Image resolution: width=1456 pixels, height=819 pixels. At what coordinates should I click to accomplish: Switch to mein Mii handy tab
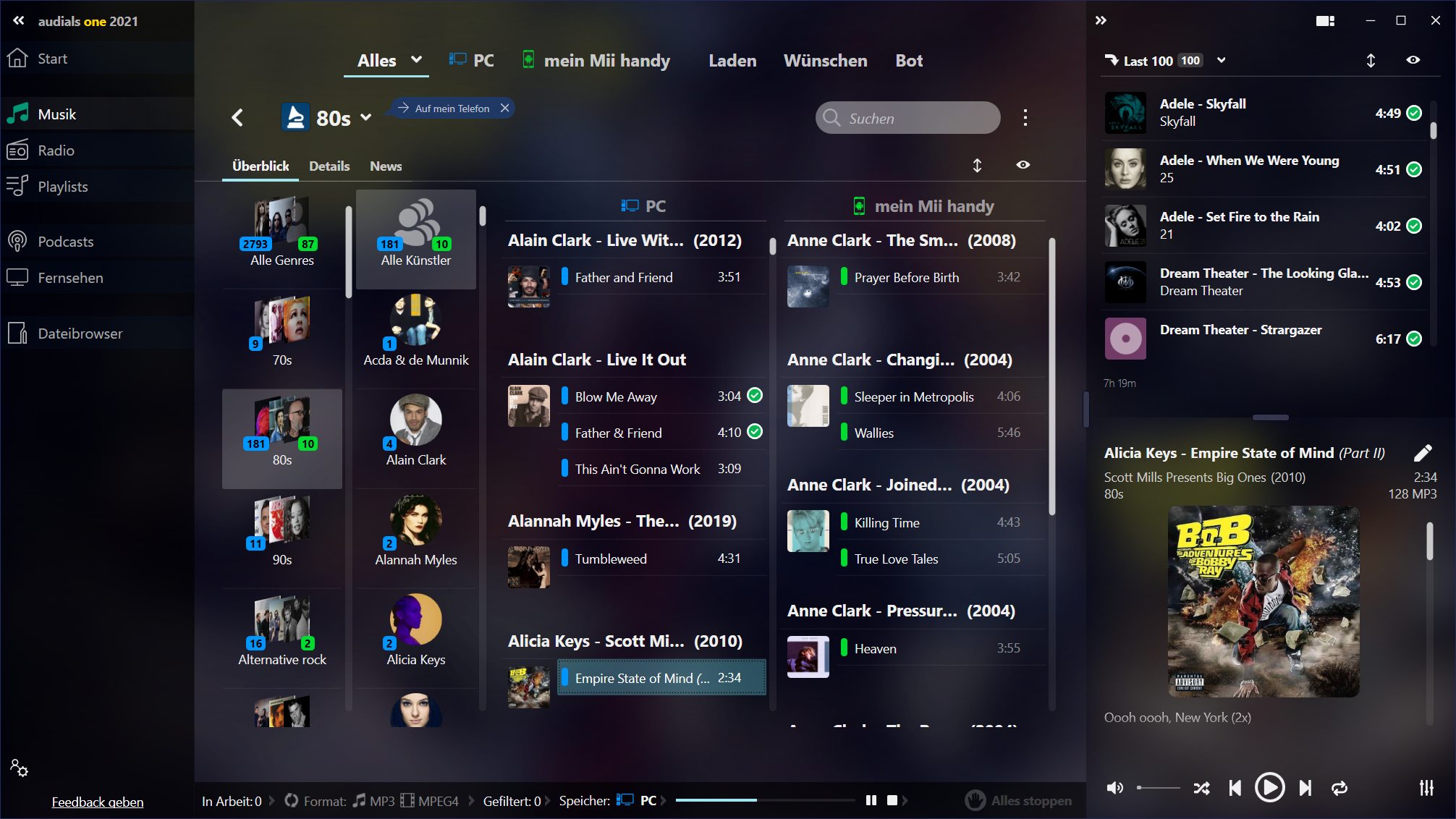pos(596,61)
